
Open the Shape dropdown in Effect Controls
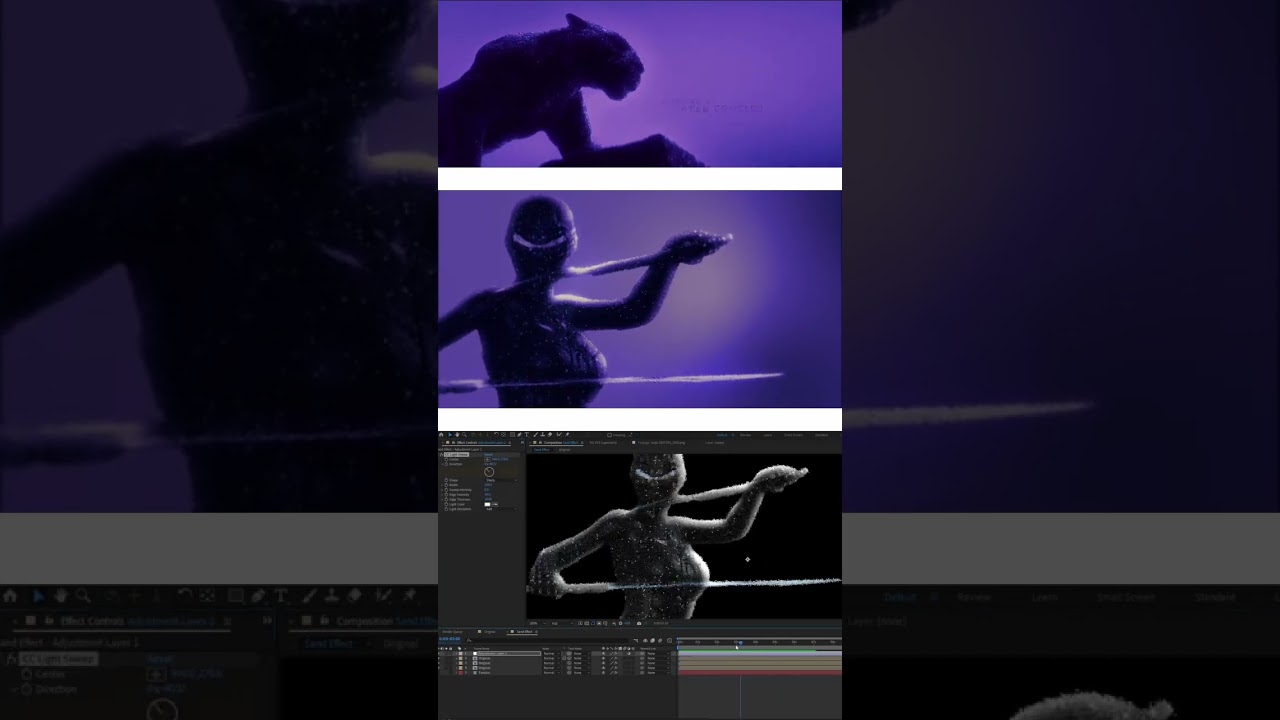point(502,480)
